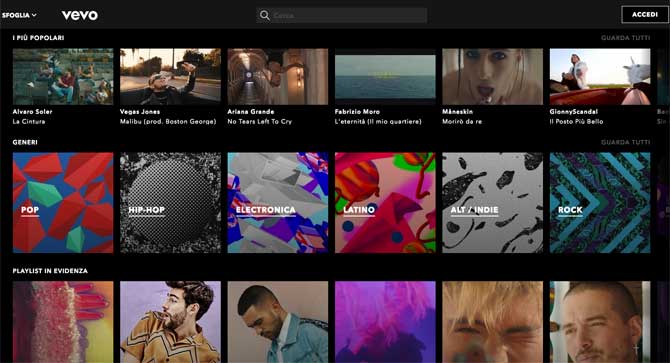Image resolution: width=670 pixels, height=363 pixels.
Task: Play the Måneskin Morirò da re thumbnail
Action: 493,76
